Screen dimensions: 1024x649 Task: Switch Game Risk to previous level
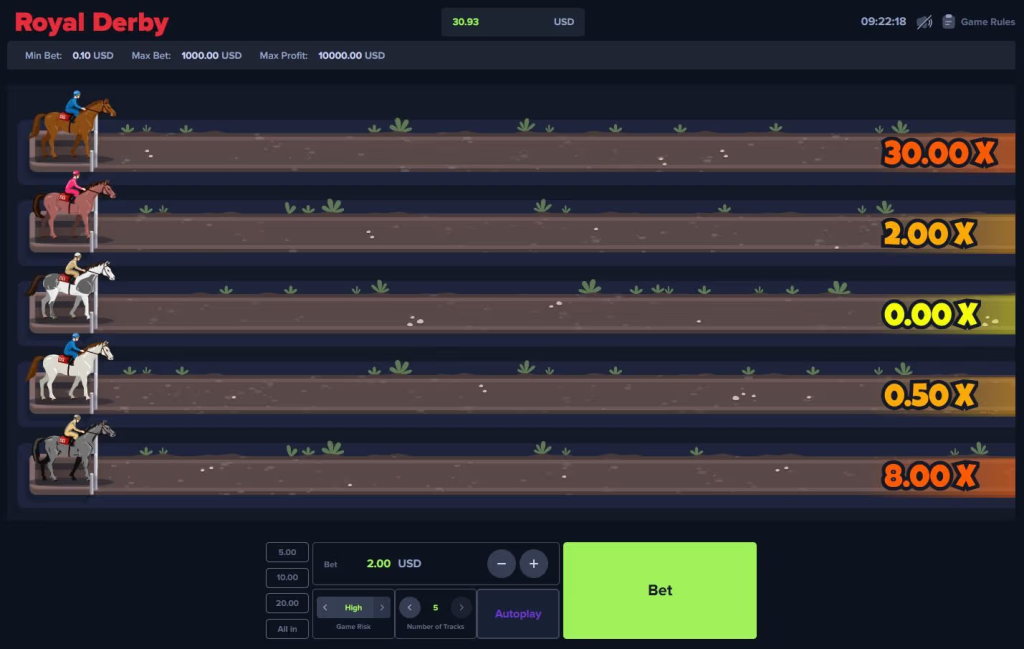pos(325,607)
